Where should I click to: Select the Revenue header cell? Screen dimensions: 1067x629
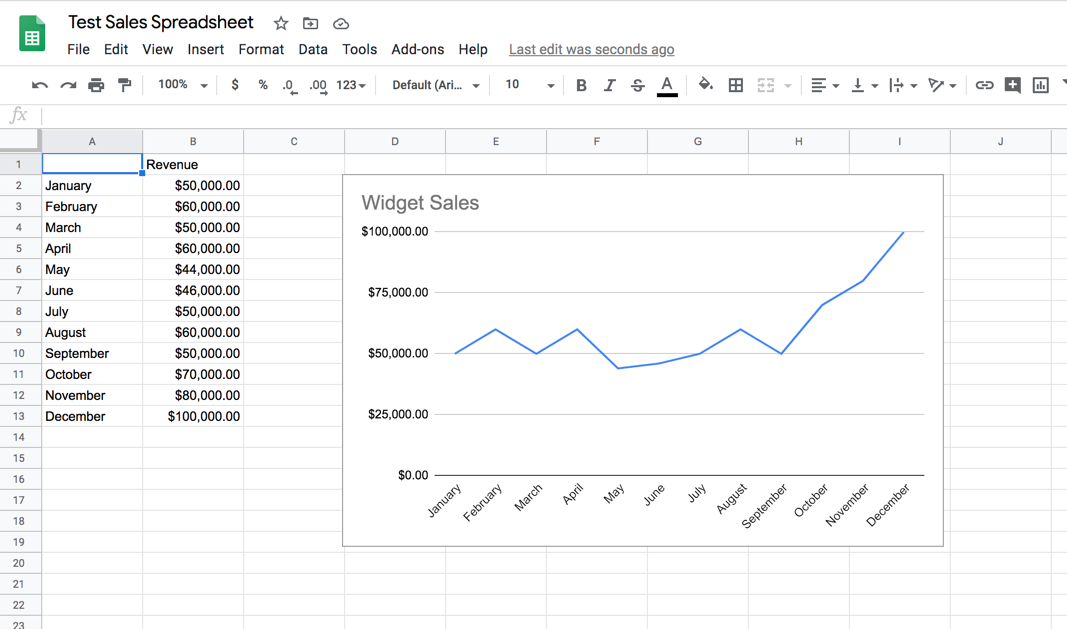pyautogui.click(x=193, y=164)
